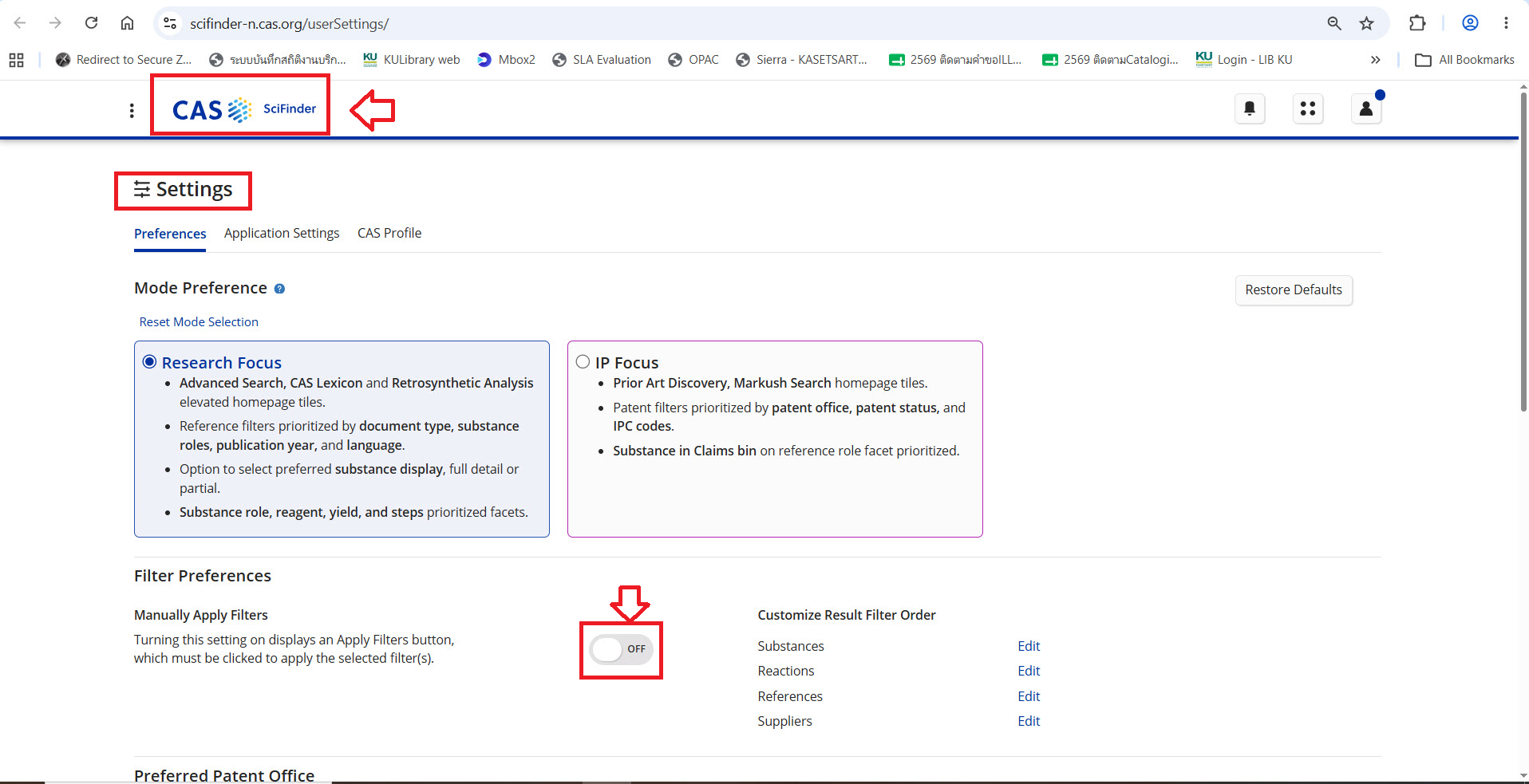1529x784 pixels.
Task: Click the 'Customize Result Filter Order' heading
Action: tap(847, 615)
